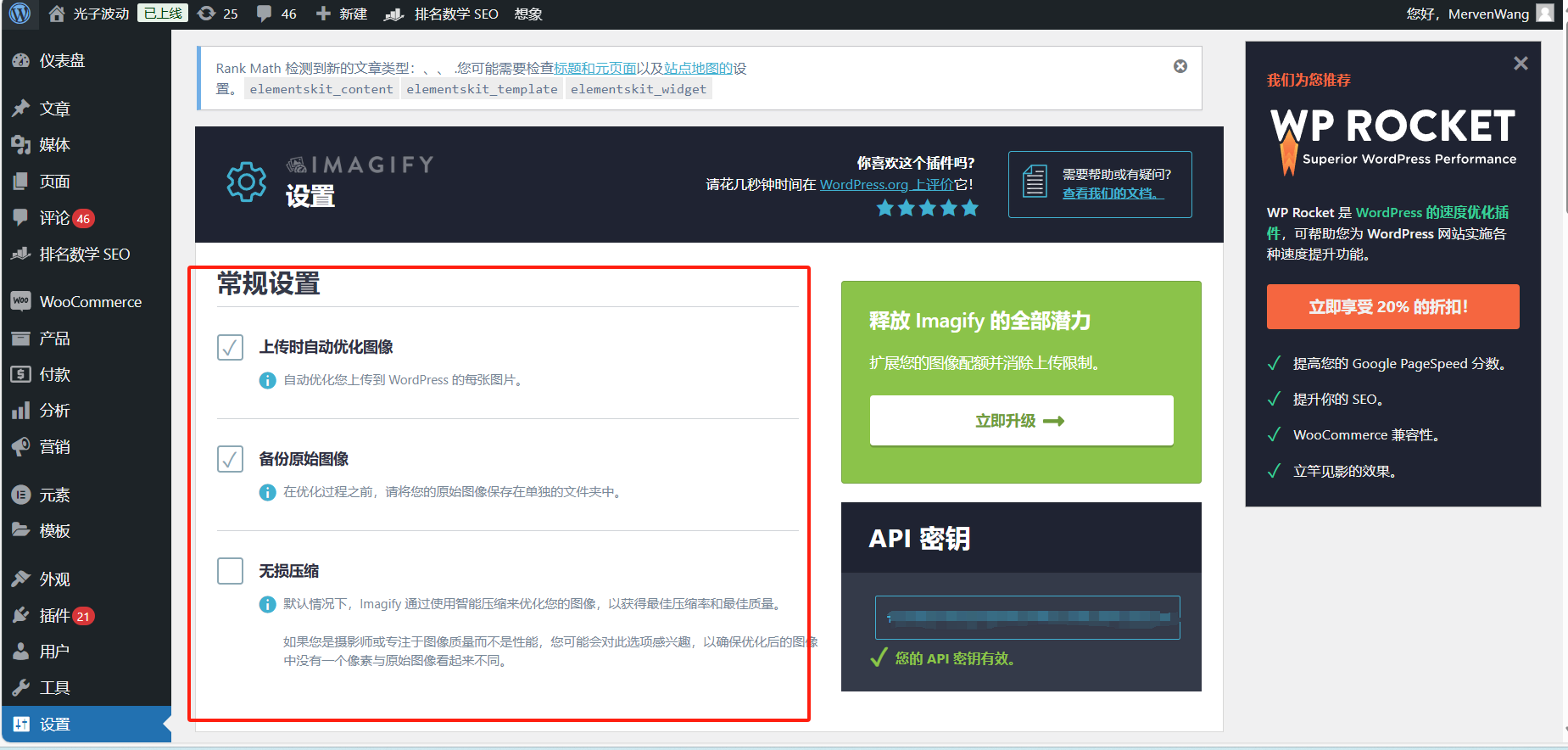Click into the API key input field
The image size is (1568, 750).
click(1027, 618)
